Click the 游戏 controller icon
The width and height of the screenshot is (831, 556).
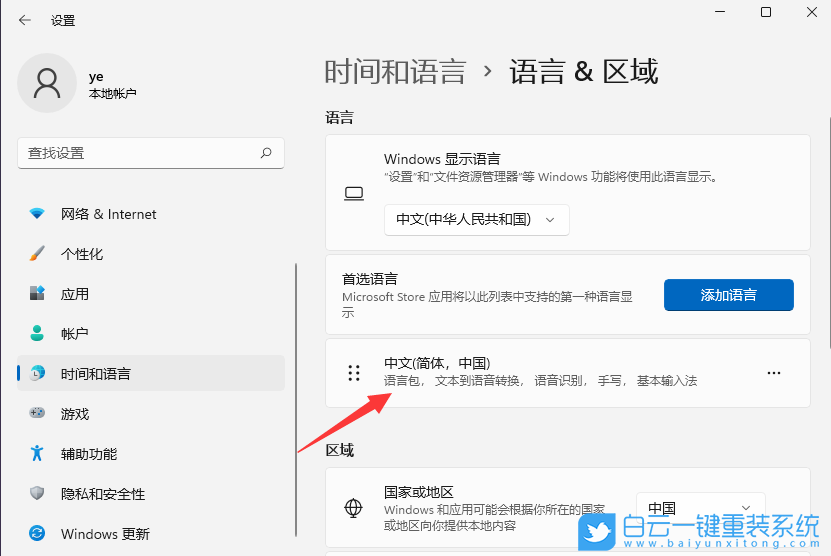[37, 412]
